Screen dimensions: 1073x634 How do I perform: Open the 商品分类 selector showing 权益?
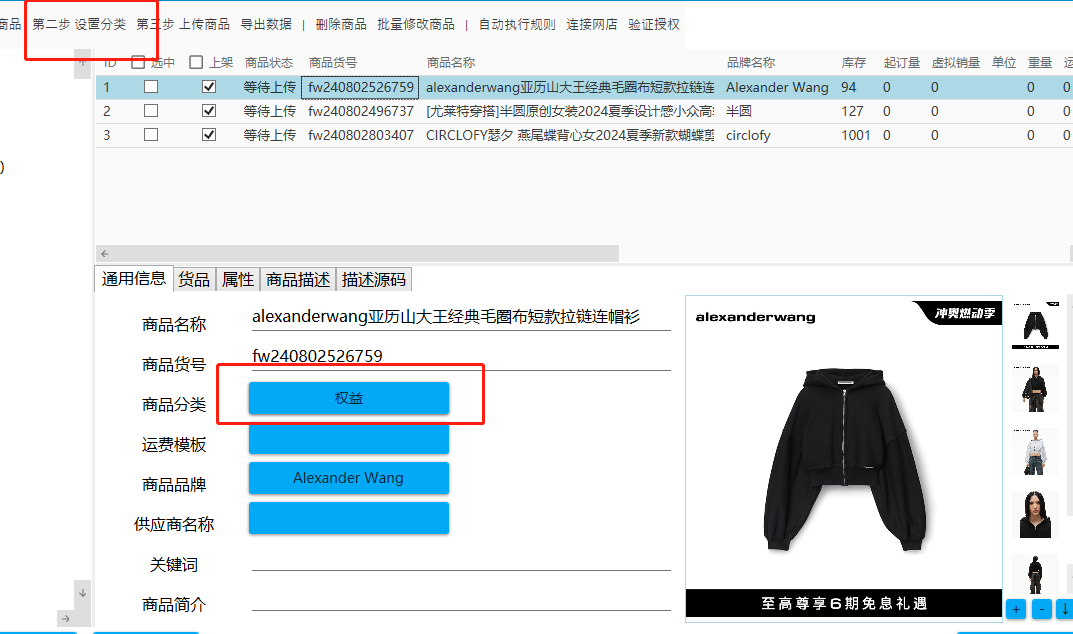click(349, 398)
